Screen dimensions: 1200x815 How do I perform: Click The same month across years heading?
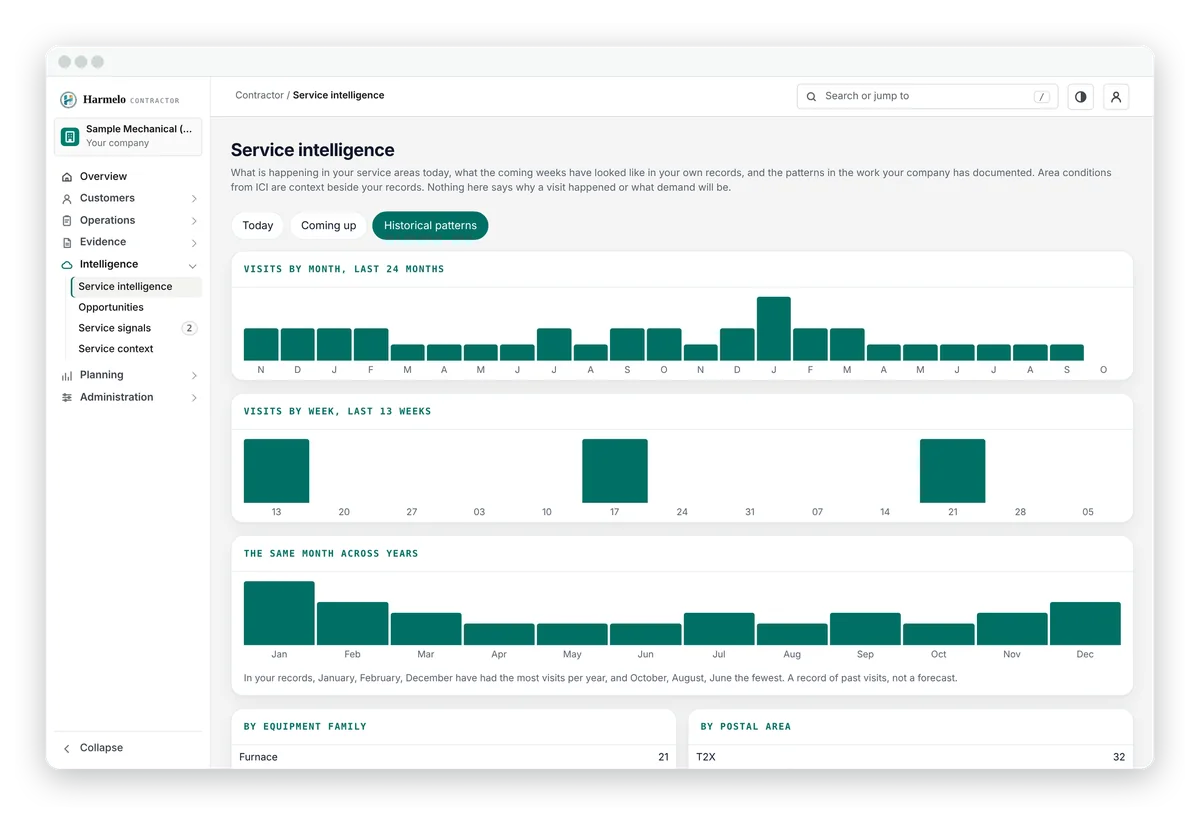(331, 553)
